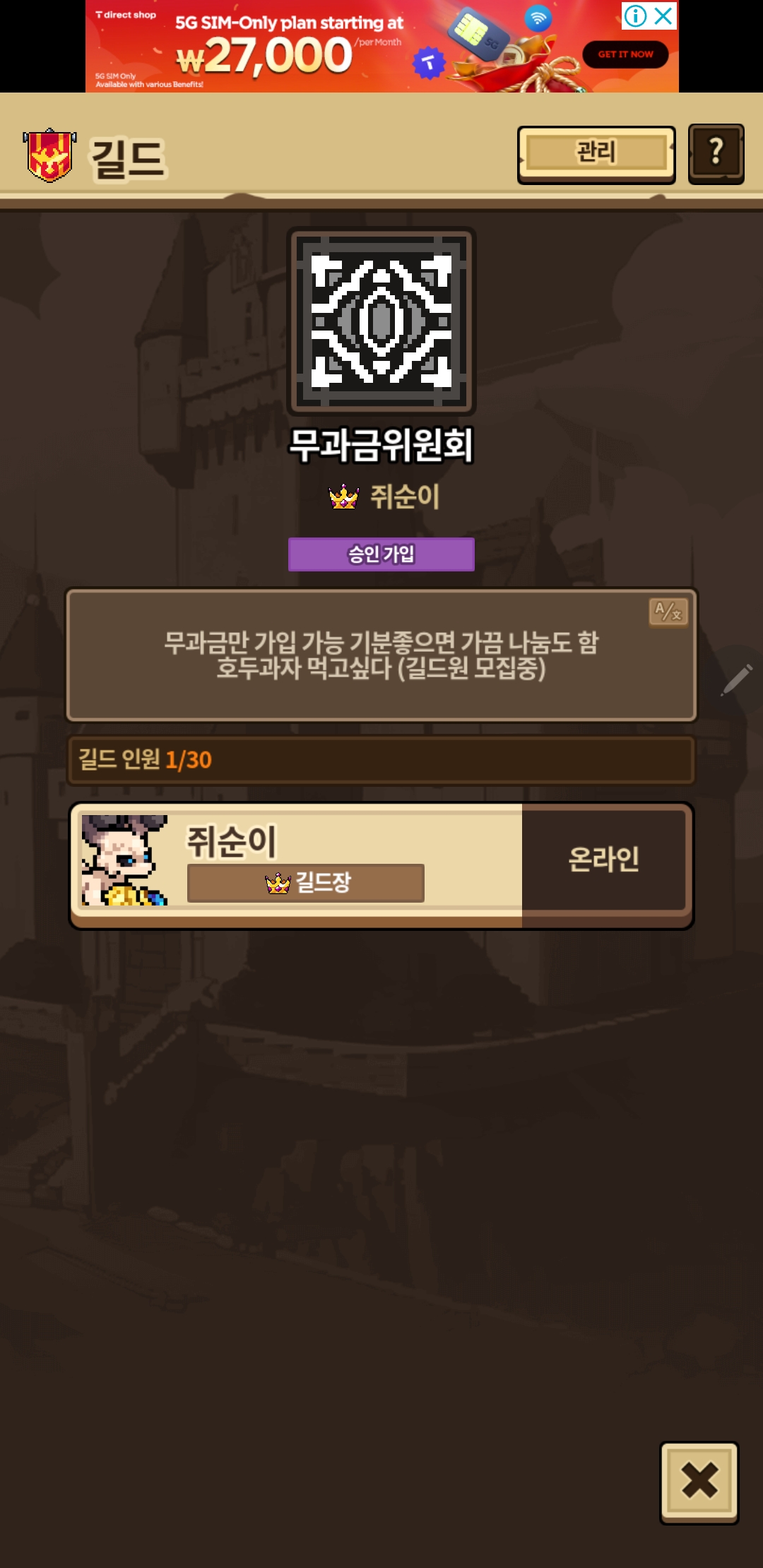Tap the 온라인 status panel
This screenshot has width=763, height=1568.
pos(604,860)
